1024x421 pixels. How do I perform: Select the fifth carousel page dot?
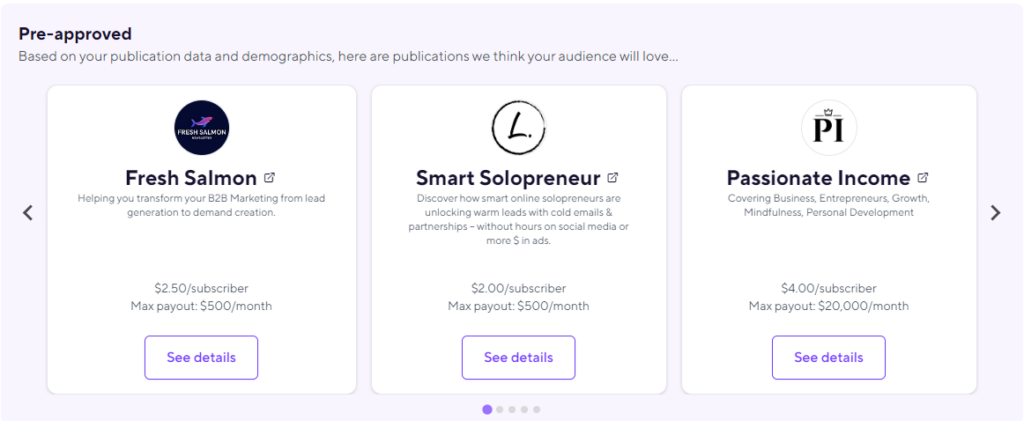(x=536, y=409)
